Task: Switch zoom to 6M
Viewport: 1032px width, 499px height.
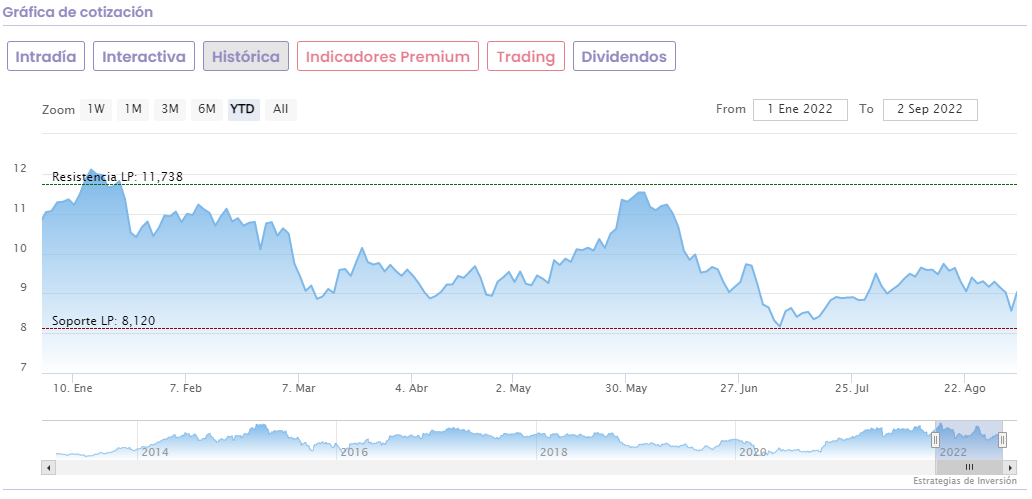Action: coord(207,109)
